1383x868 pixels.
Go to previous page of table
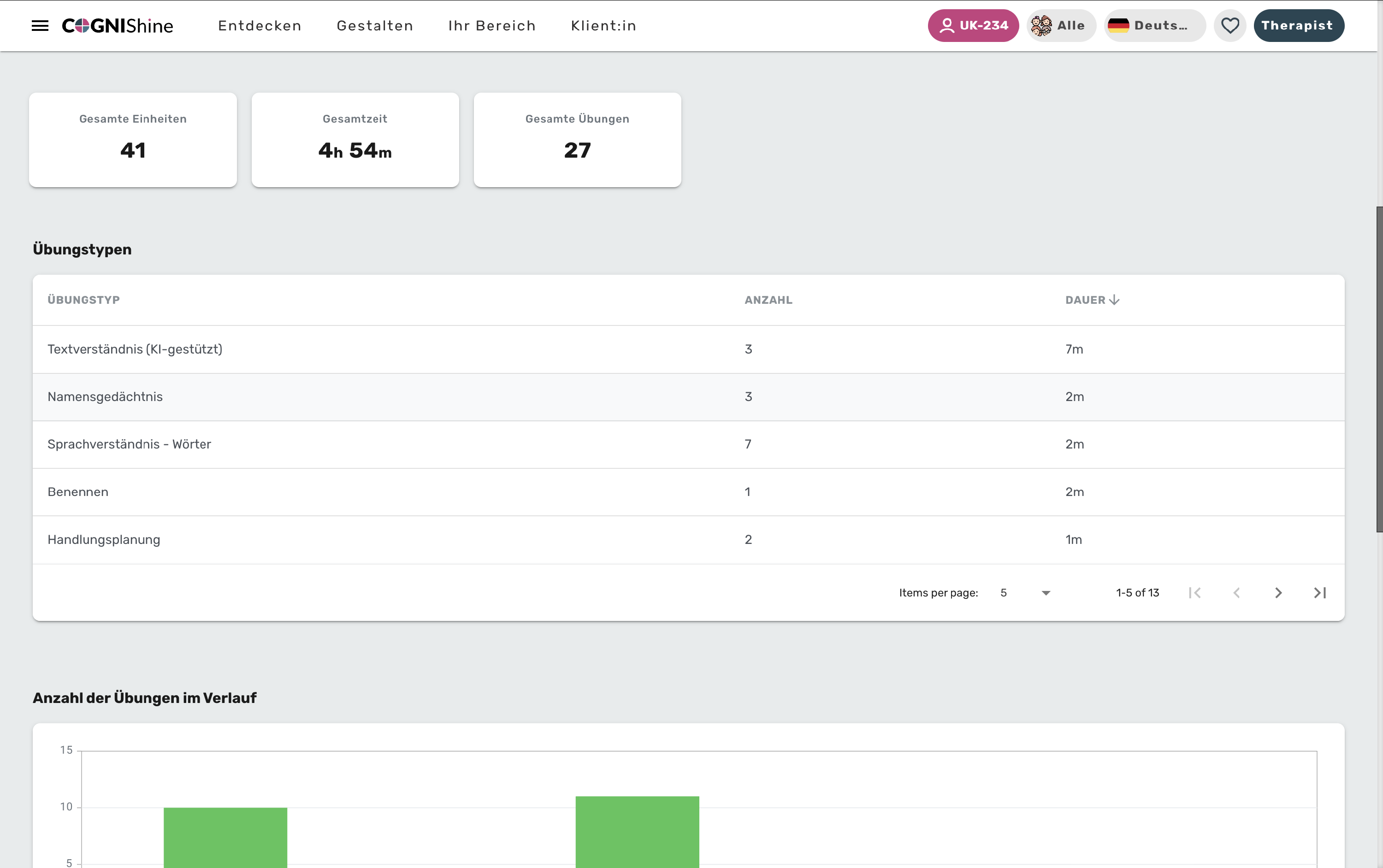pyautogui.click(x=1236, y=593)
